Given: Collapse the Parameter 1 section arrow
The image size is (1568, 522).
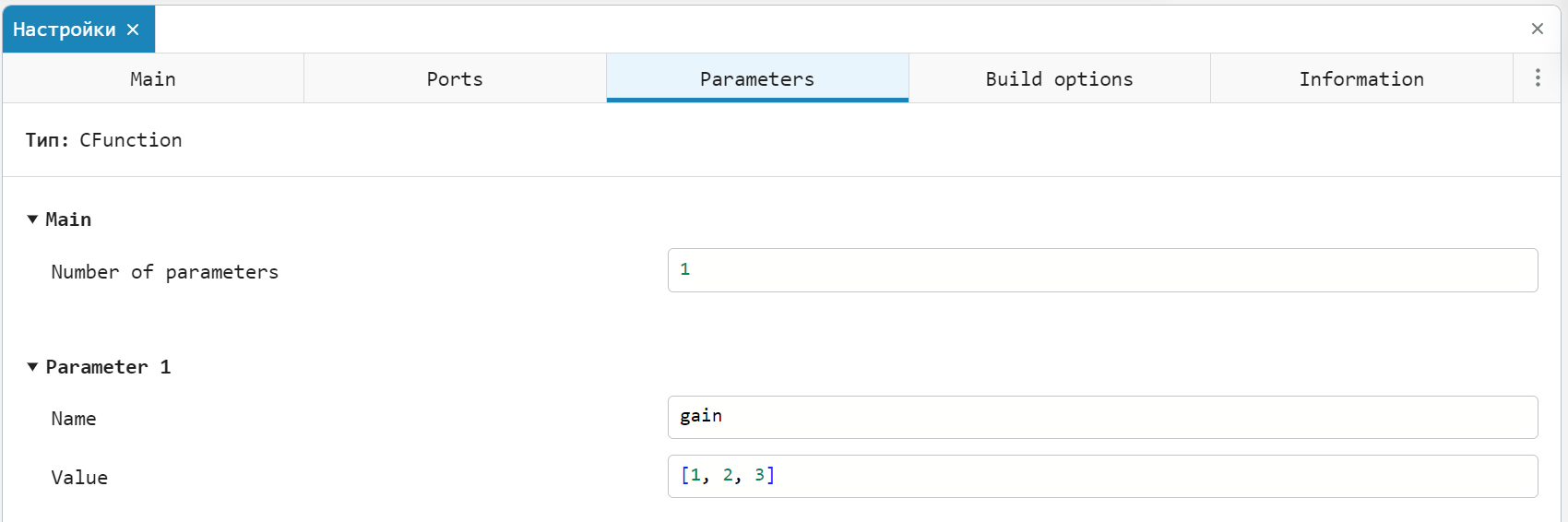Looking at the screenshot, I should click(x=32, y=367).
